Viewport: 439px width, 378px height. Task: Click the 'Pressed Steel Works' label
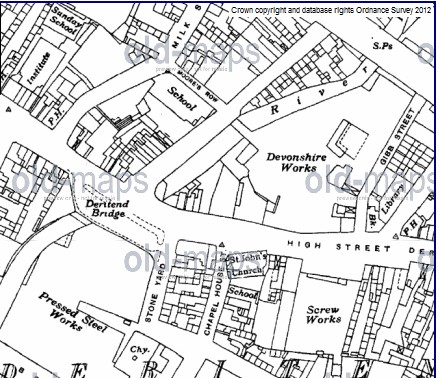[x=73, y=313]
